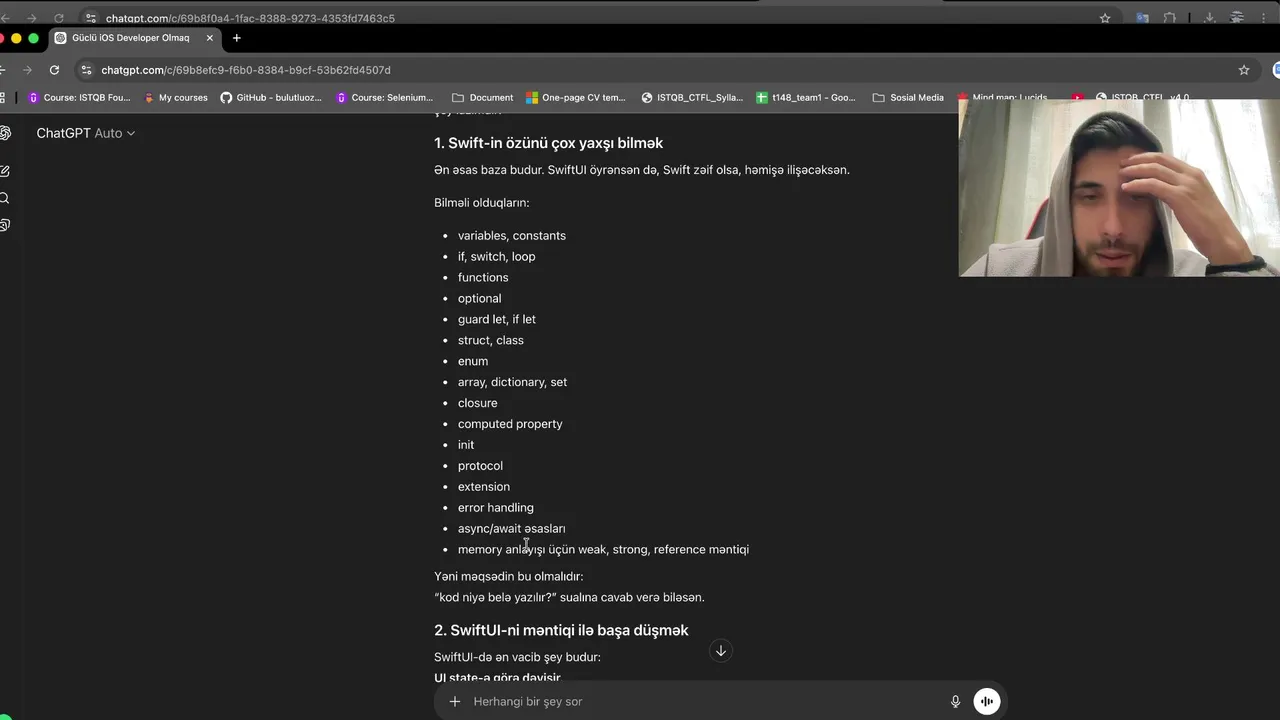Jump to latest message with down arrow
1280x720 pixels.
coord(720,651)
